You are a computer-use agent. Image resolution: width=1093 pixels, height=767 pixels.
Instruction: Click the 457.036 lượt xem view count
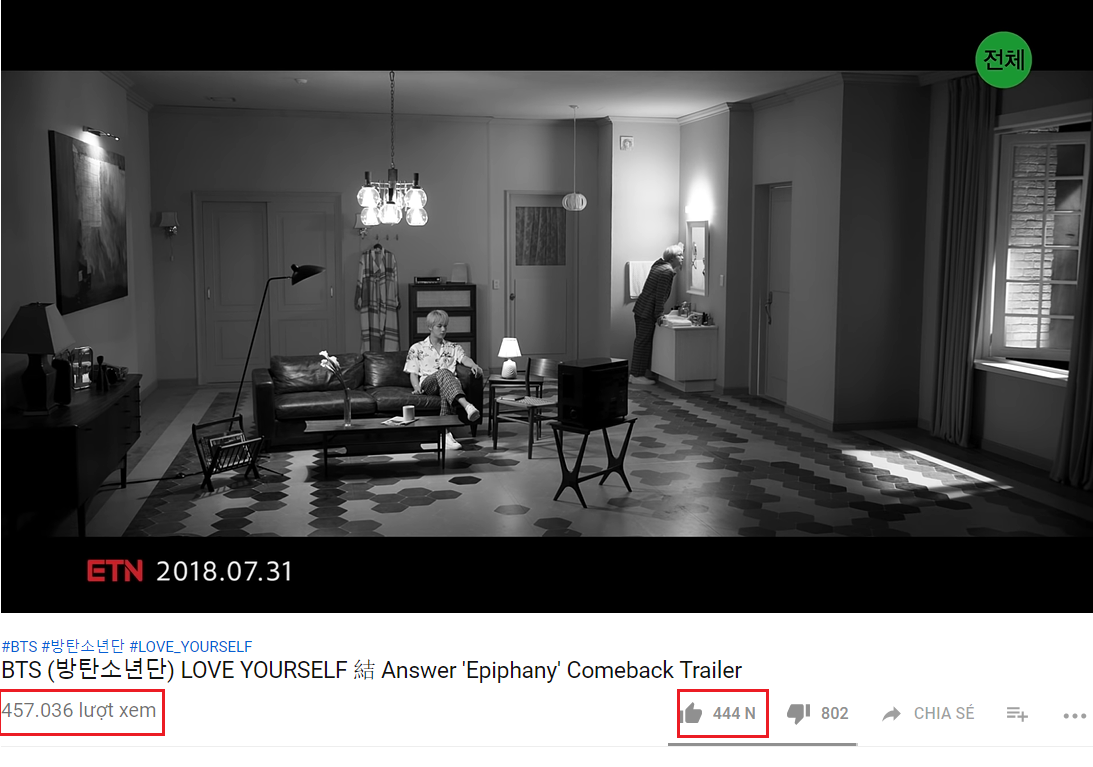click(x=79, y=711)
